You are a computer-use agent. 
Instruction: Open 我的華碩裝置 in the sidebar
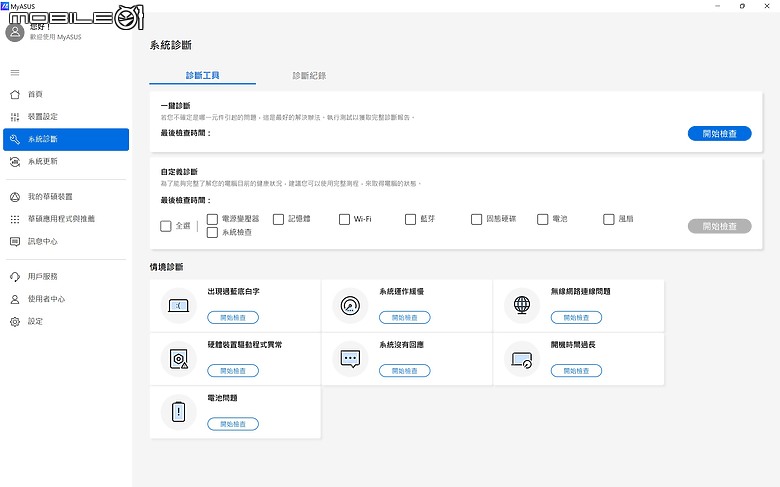point(66,197)
